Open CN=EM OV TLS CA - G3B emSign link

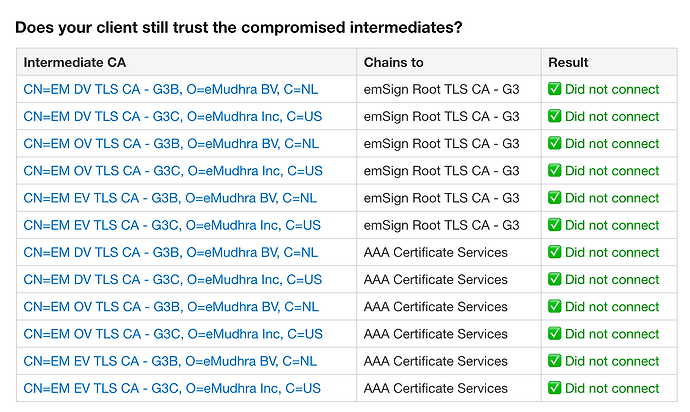point(171,144)
